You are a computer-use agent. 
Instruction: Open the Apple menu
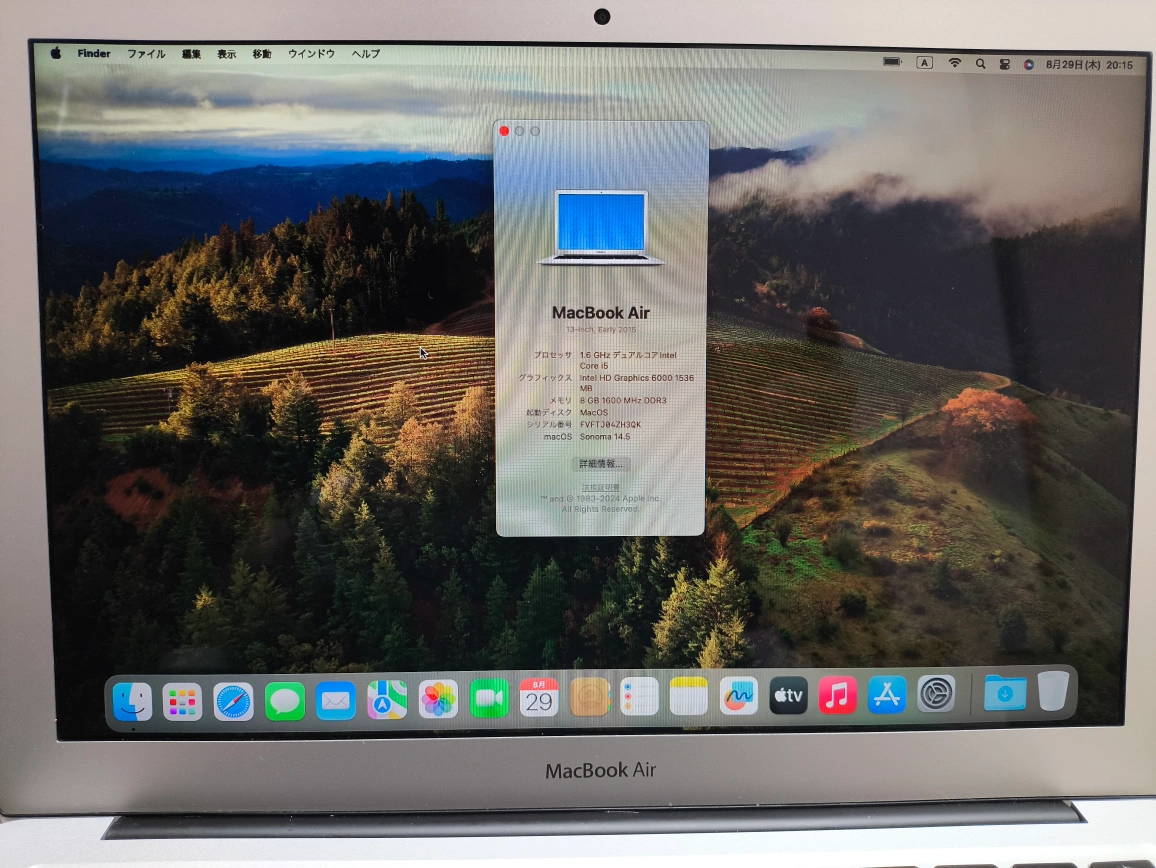pos(56,53)
